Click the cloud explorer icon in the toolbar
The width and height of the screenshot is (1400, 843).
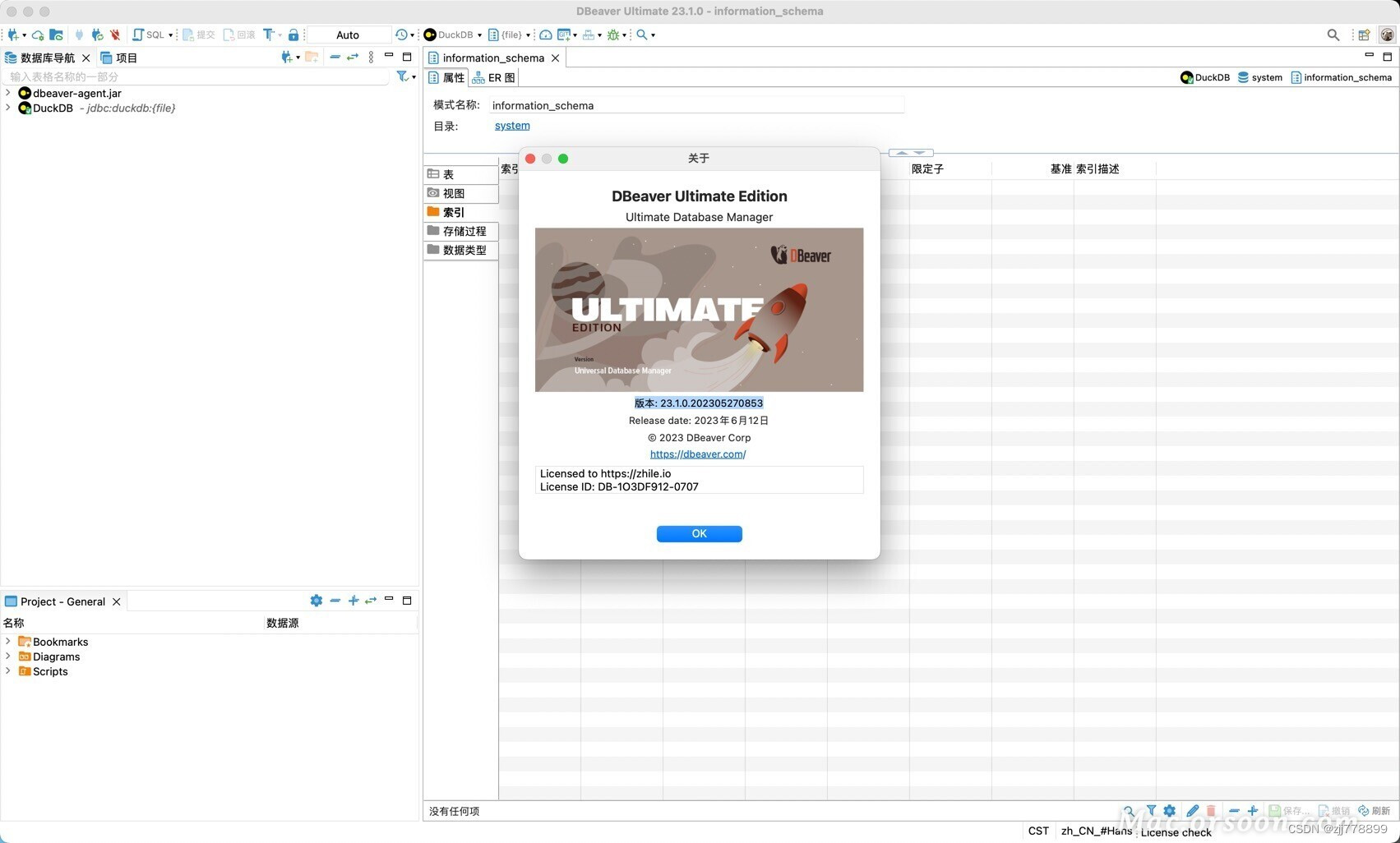coord(38,35)
